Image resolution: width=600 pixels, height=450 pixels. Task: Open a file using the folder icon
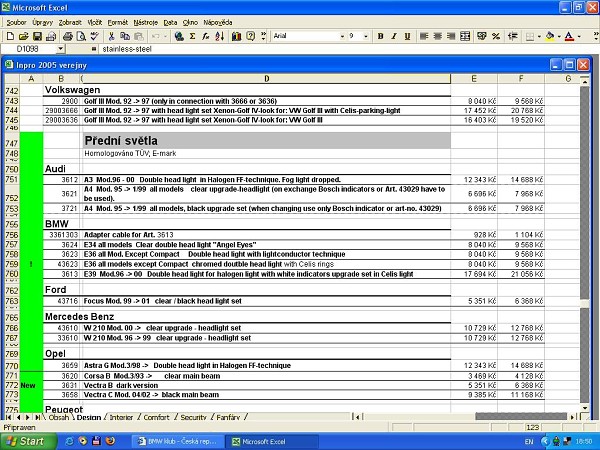tap(24, 36)
